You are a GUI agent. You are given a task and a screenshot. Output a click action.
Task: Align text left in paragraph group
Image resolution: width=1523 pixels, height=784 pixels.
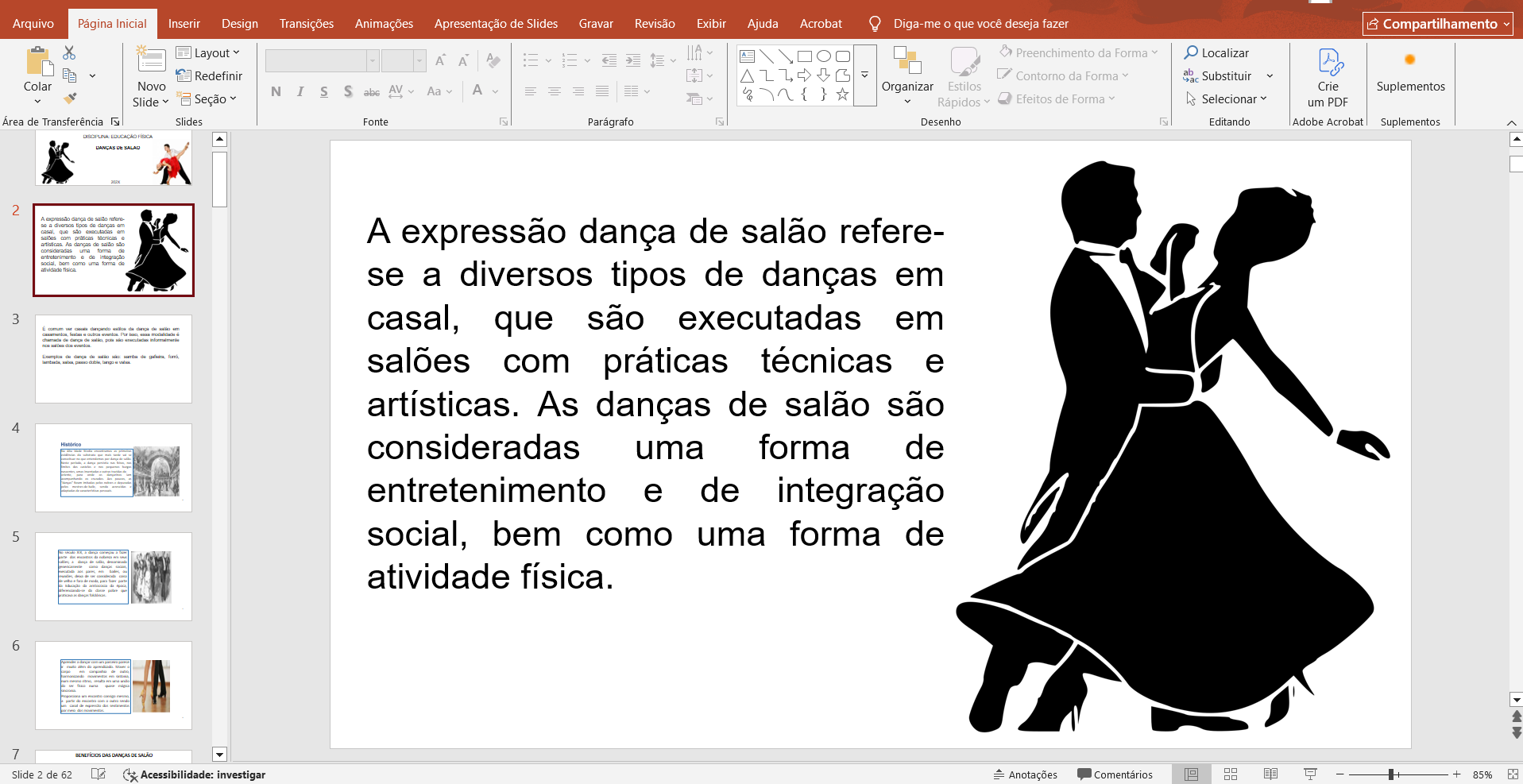pos(531,91)
